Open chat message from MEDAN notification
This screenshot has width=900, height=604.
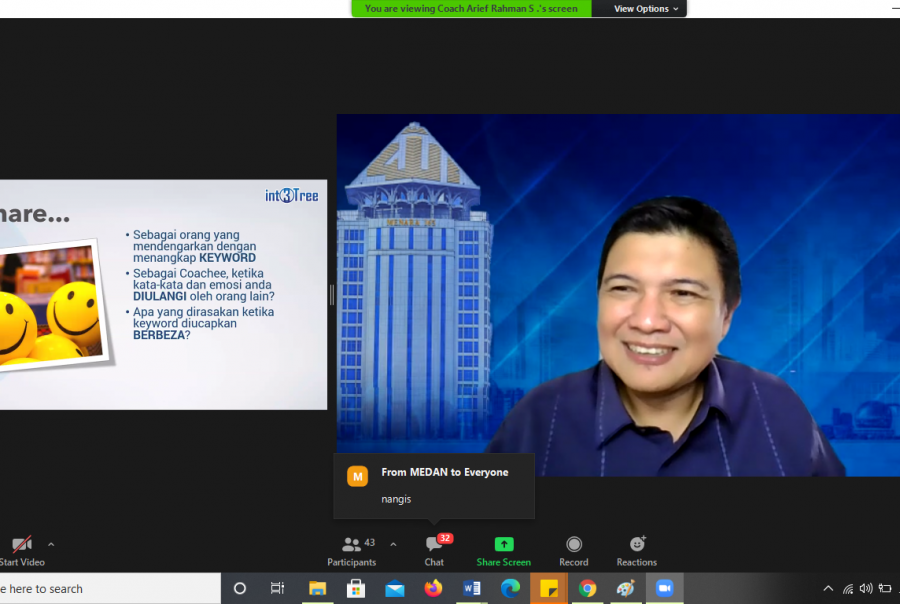(x=434, y=485)
